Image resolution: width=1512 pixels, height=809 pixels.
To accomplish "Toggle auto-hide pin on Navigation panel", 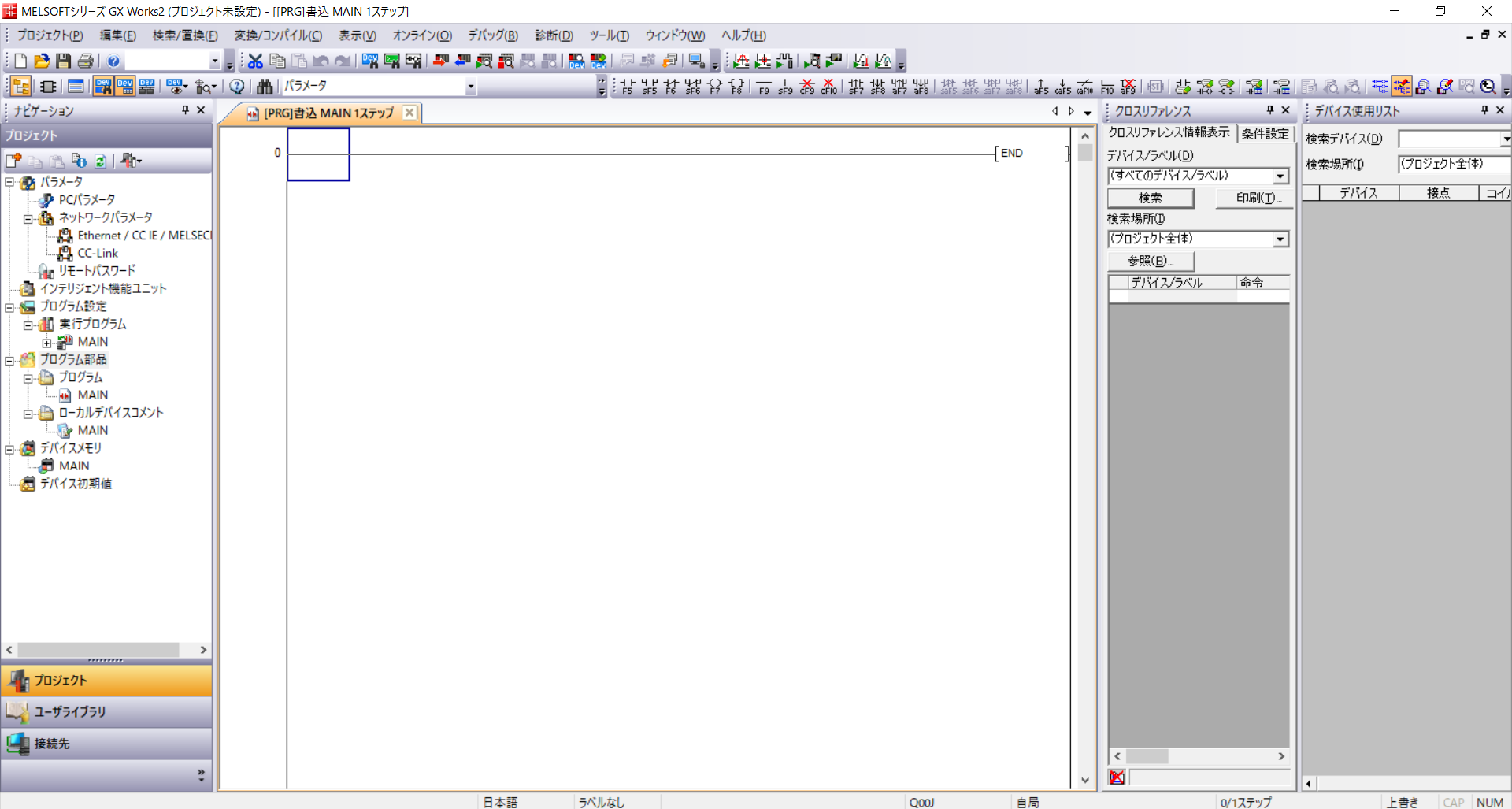I will (x=185, y=110).
